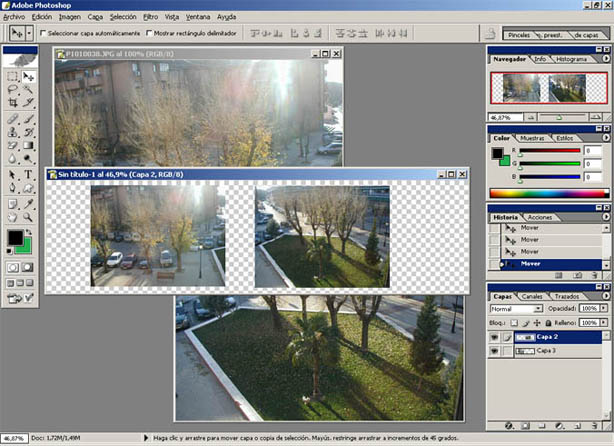Delete state trash icon in Historia panel
614x446 pixels.
point(594,276)
